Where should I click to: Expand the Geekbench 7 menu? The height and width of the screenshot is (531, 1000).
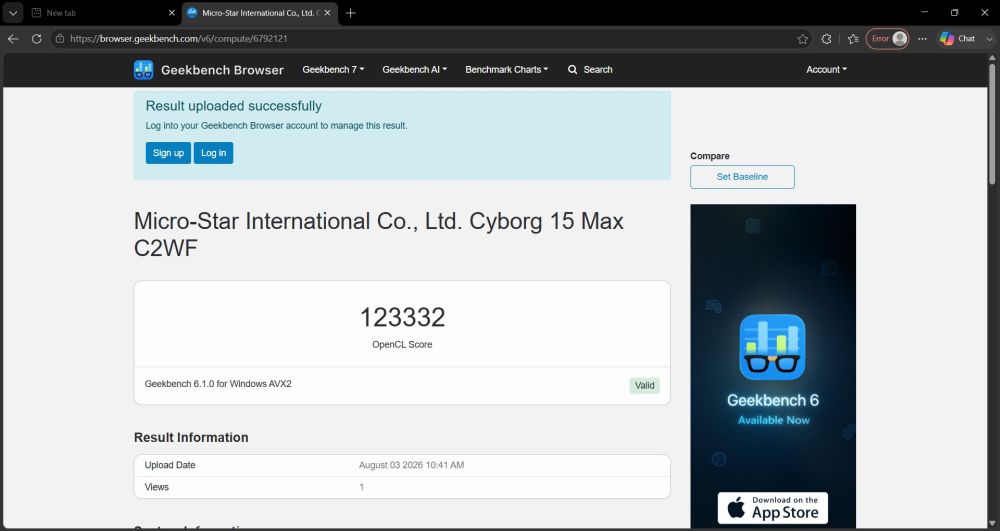[333, 69]
